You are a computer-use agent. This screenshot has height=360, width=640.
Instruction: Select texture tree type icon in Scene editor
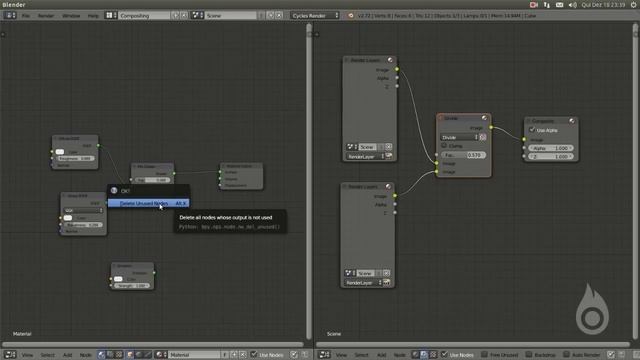pos(433,355)
